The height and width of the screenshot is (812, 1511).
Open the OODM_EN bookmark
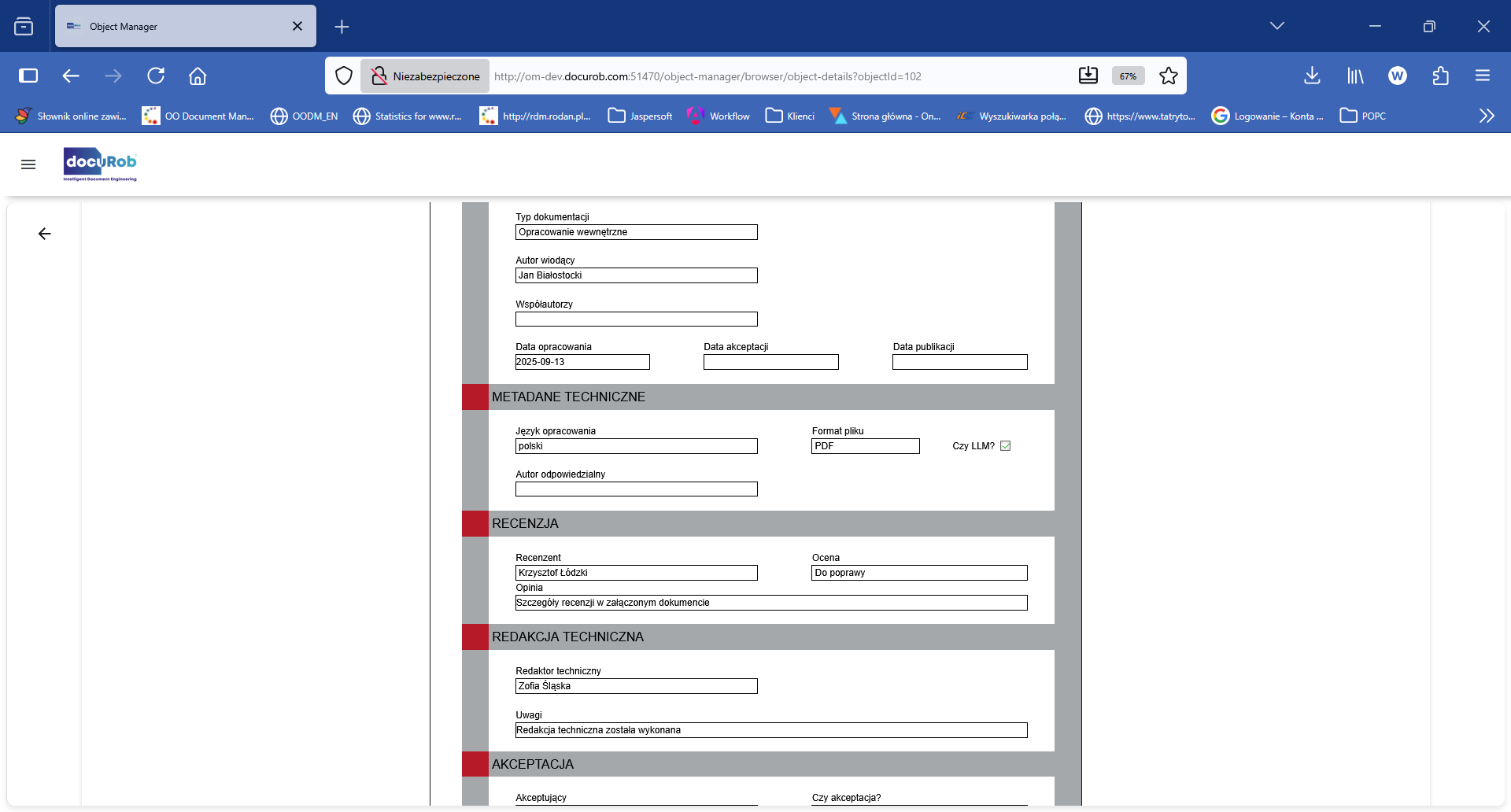click(304, 116)
